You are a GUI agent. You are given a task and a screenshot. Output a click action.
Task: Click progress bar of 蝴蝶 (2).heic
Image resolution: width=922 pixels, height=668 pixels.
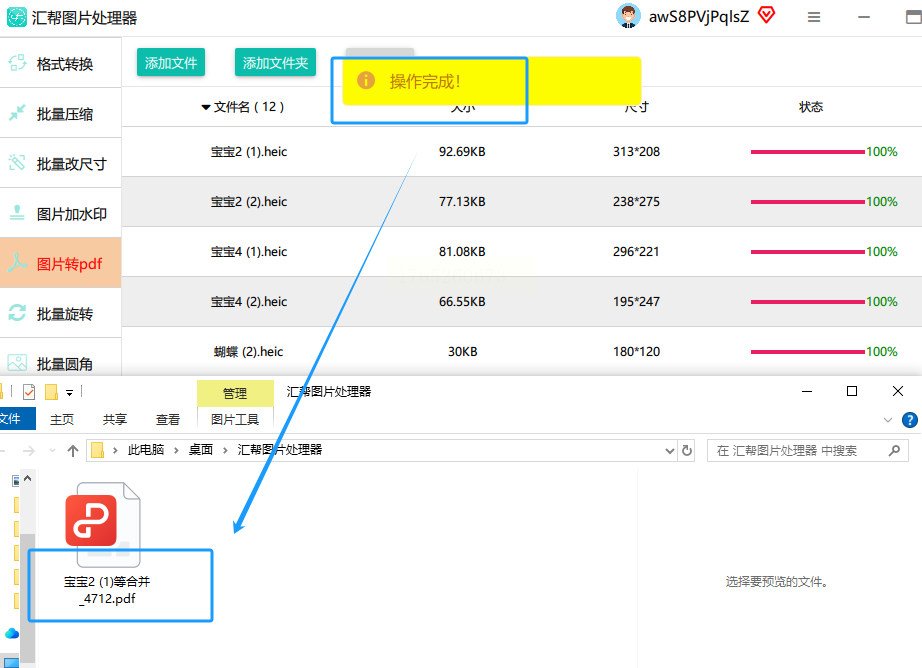808,352
